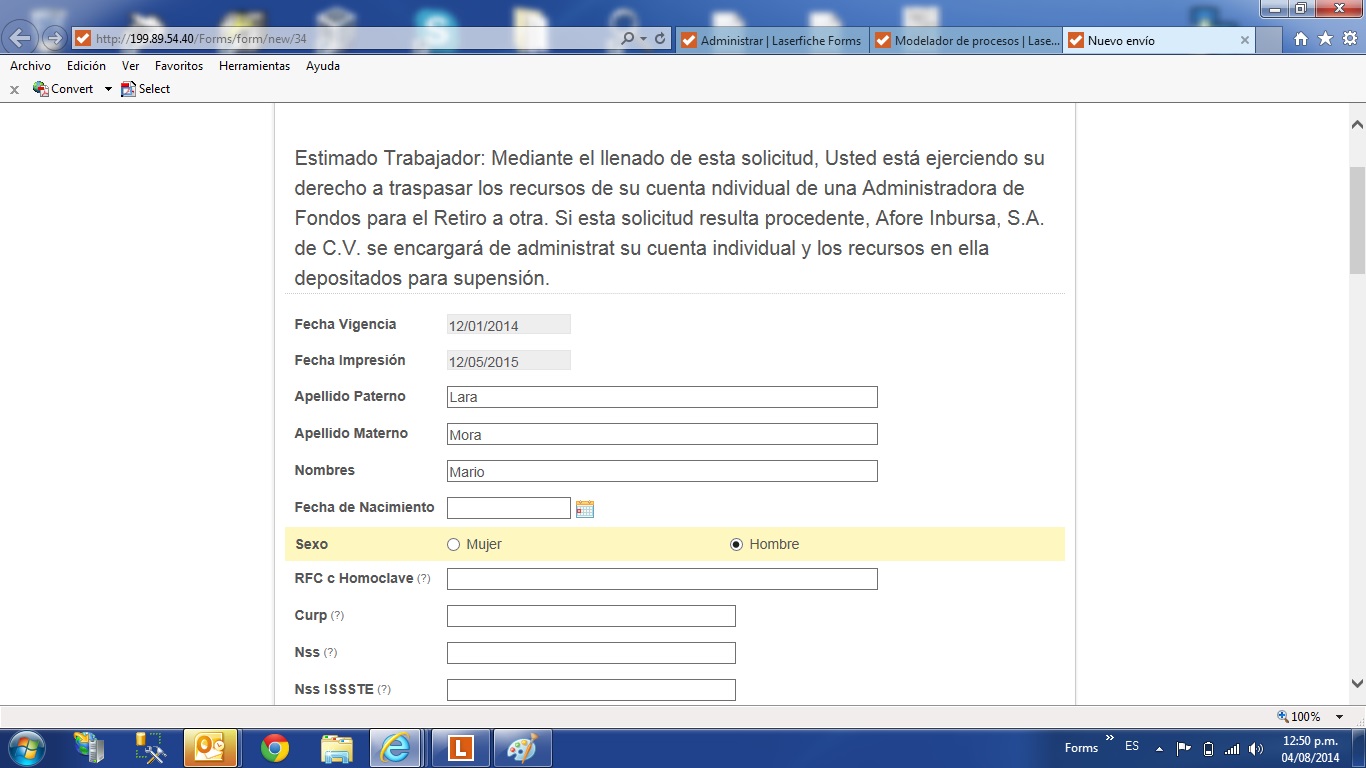The width and height of the screenshot is (1366, 768).
Task: Open the browser Home icon
Action: (1301, 39)
